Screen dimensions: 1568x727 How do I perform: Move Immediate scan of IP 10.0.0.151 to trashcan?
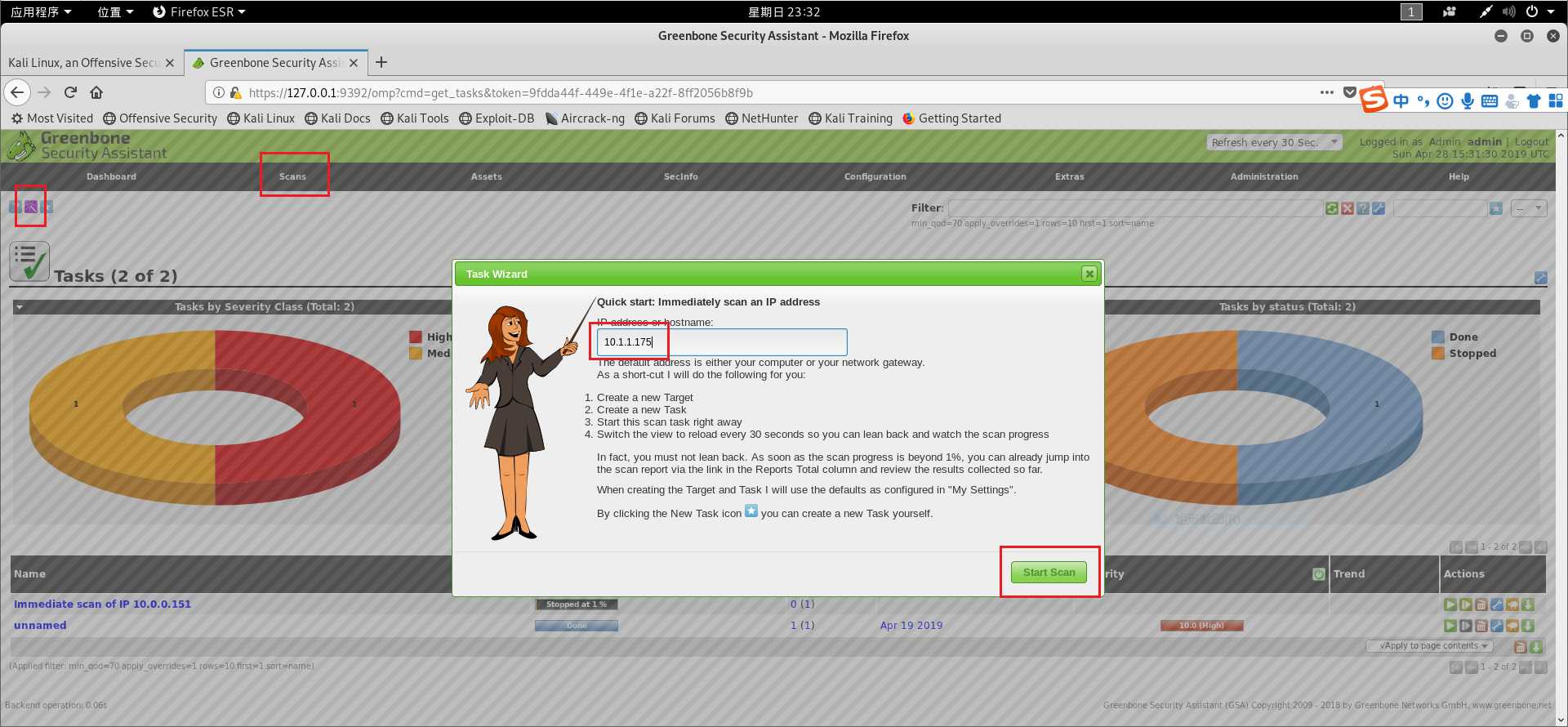(x=1481, y=604)
